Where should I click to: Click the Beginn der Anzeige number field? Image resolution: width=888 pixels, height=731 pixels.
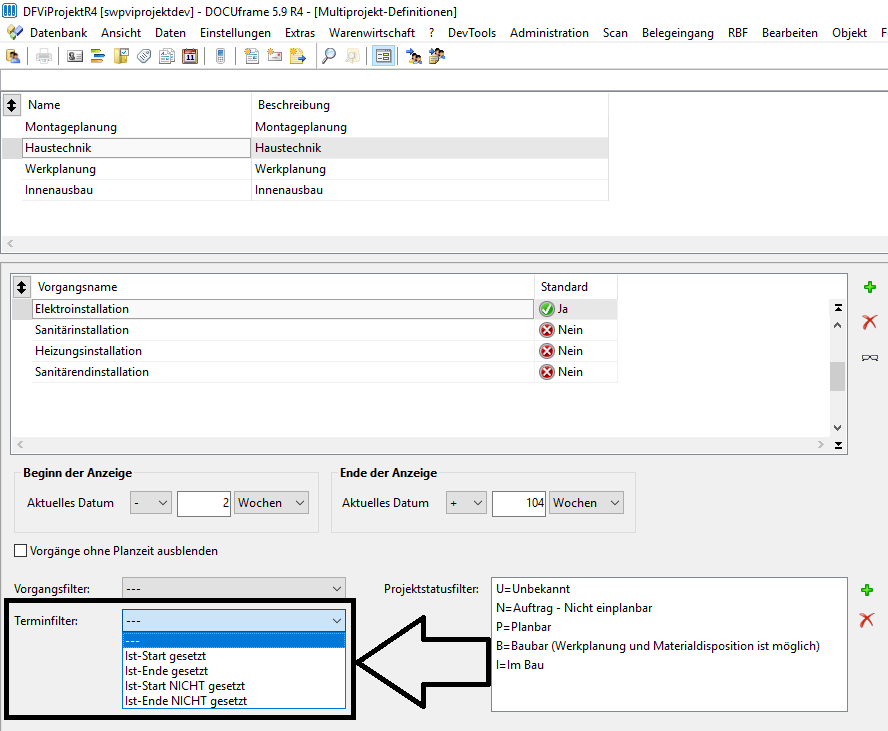pyautogui.click(x=204, y=503)
